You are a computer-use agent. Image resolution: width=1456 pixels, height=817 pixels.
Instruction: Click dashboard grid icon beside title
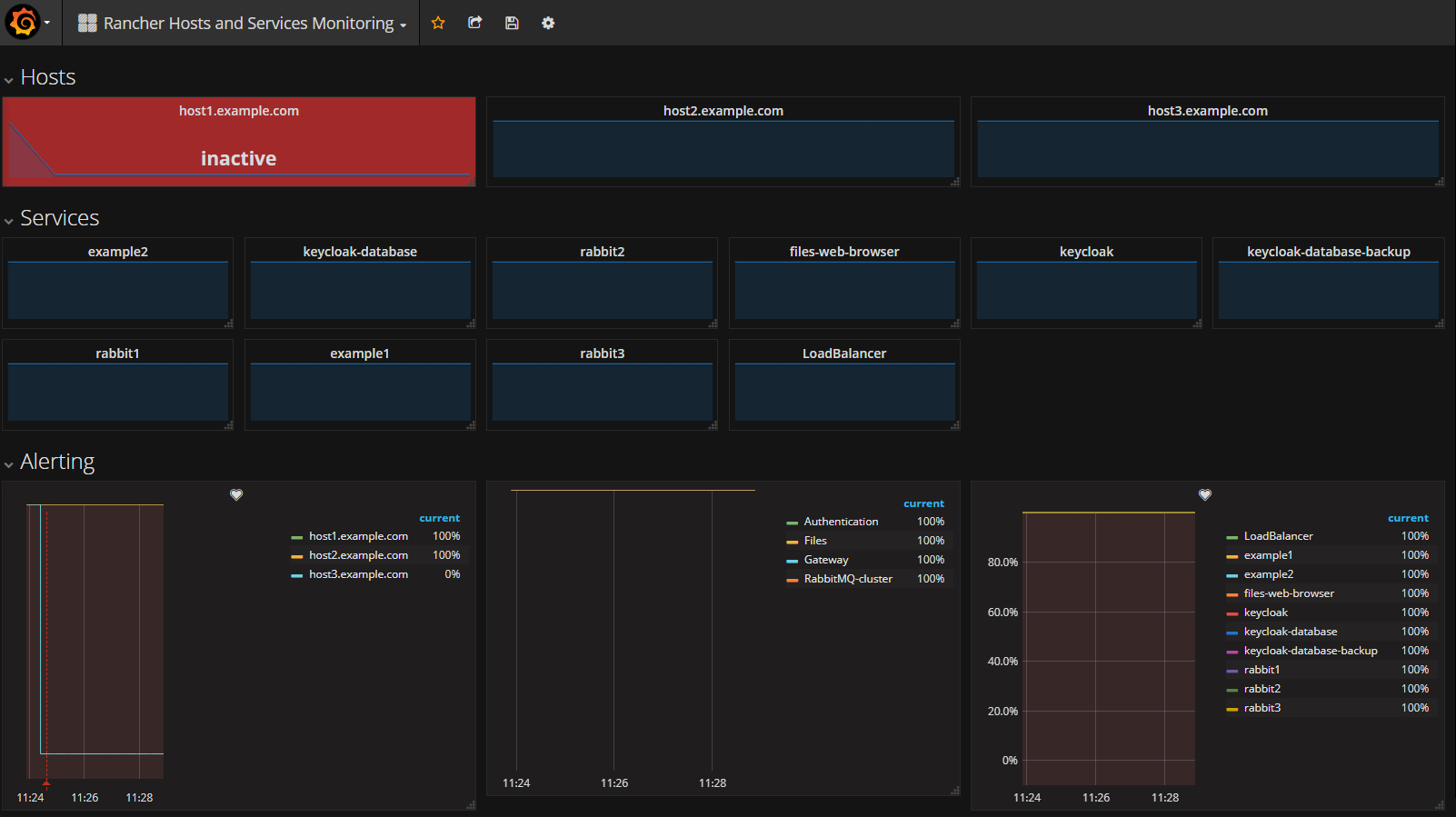pyautogui.click(x=87, y=24)
